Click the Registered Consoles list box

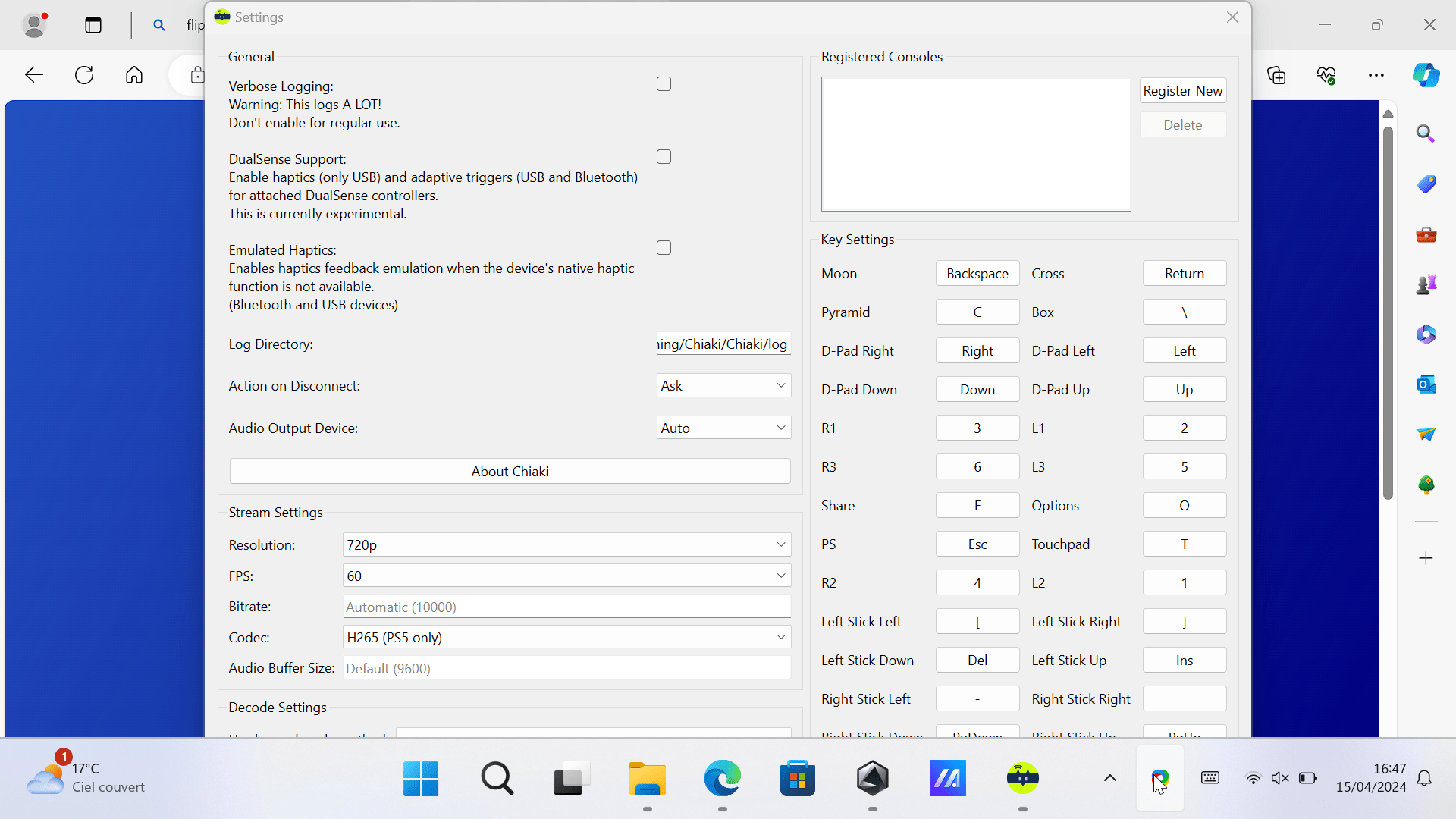click(976, 144)
